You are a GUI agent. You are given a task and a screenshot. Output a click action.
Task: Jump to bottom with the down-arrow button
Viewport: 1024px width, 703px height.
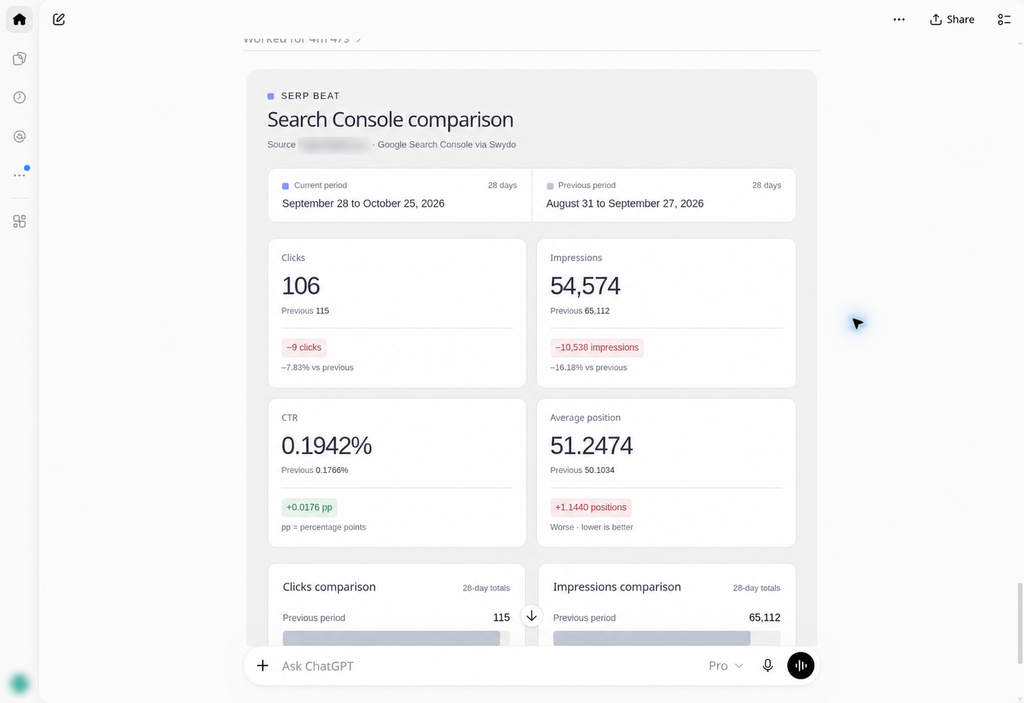tap(532, 616)
